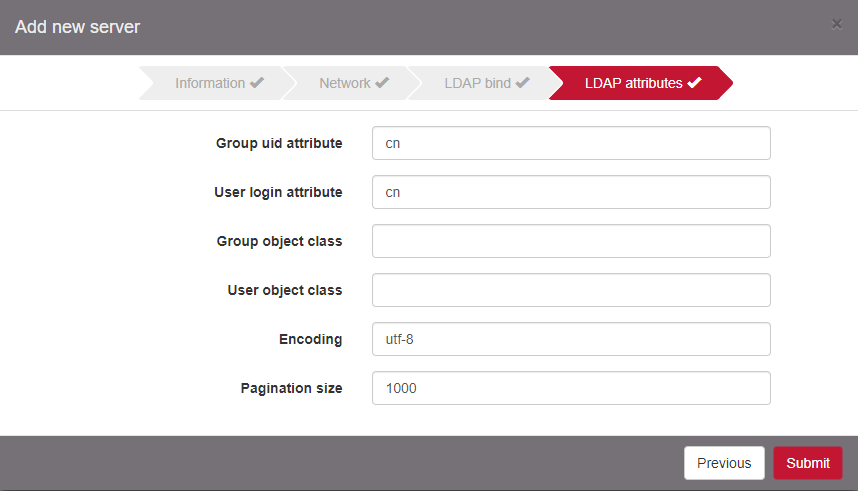Viewport: 858px width, 491px height.
Task: Click the "Encoding" label text
Action: pos(310,339)
